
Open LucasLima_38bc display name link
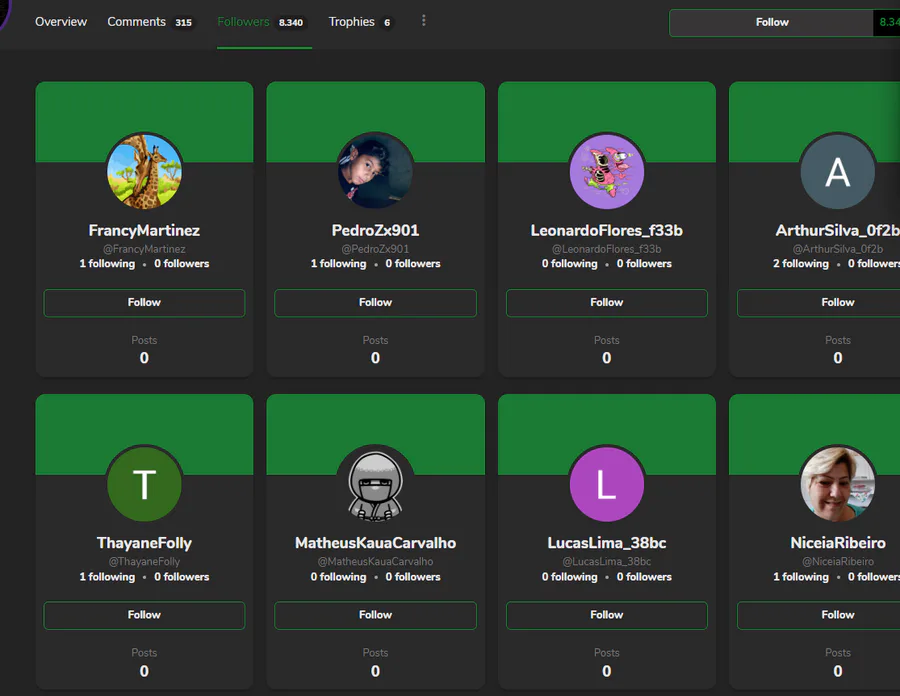(x=607, y=543)
